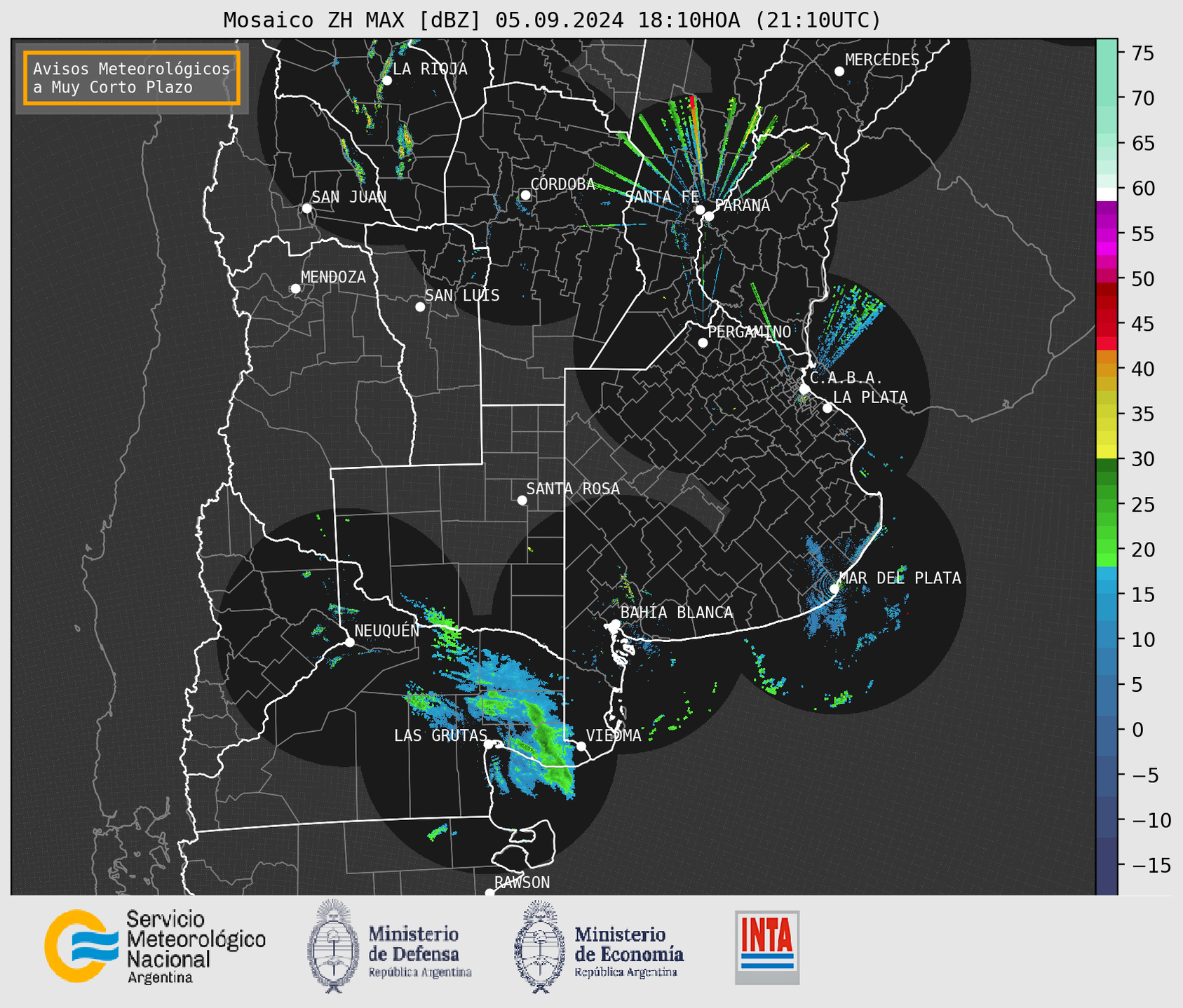Click the 45 tick label on the color scale
1183x1008 pixels.
1142,324
